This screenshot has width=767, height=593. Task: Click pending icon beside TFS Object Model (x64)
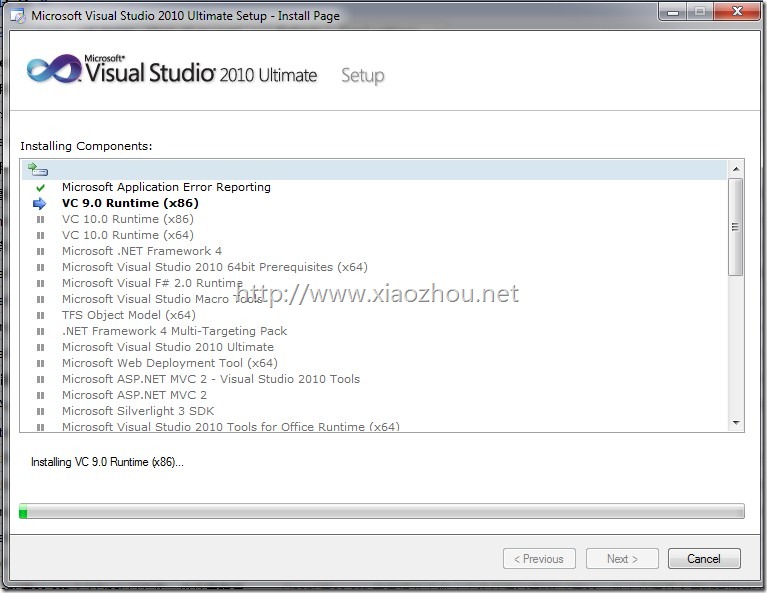[x=41, y=316]
